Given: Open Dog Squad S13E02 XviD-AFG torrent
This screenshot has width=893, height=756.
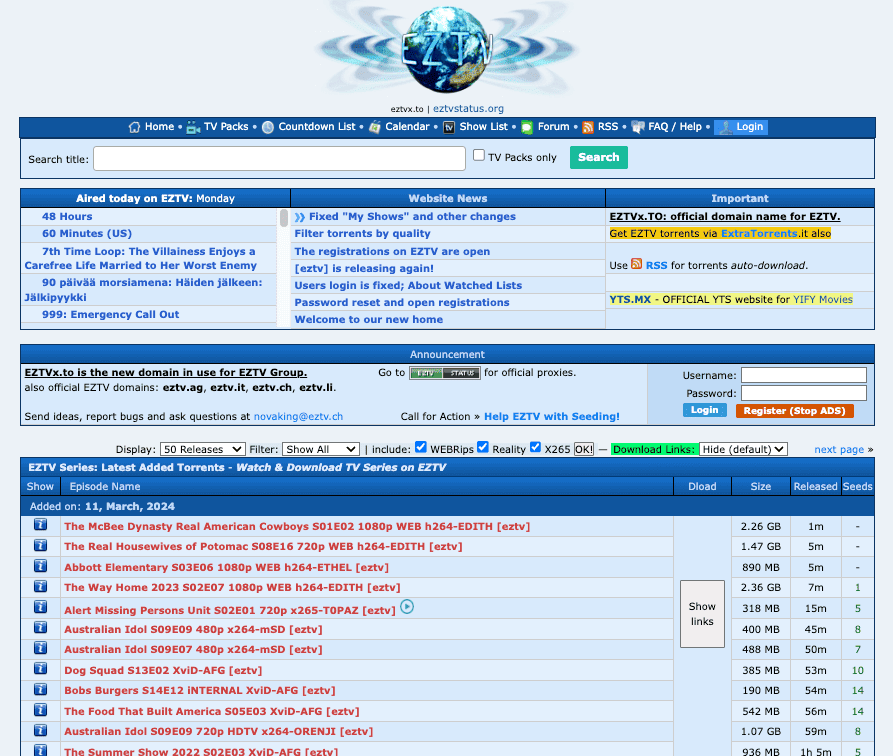Looking at the screenshot, I should point(163,671).
